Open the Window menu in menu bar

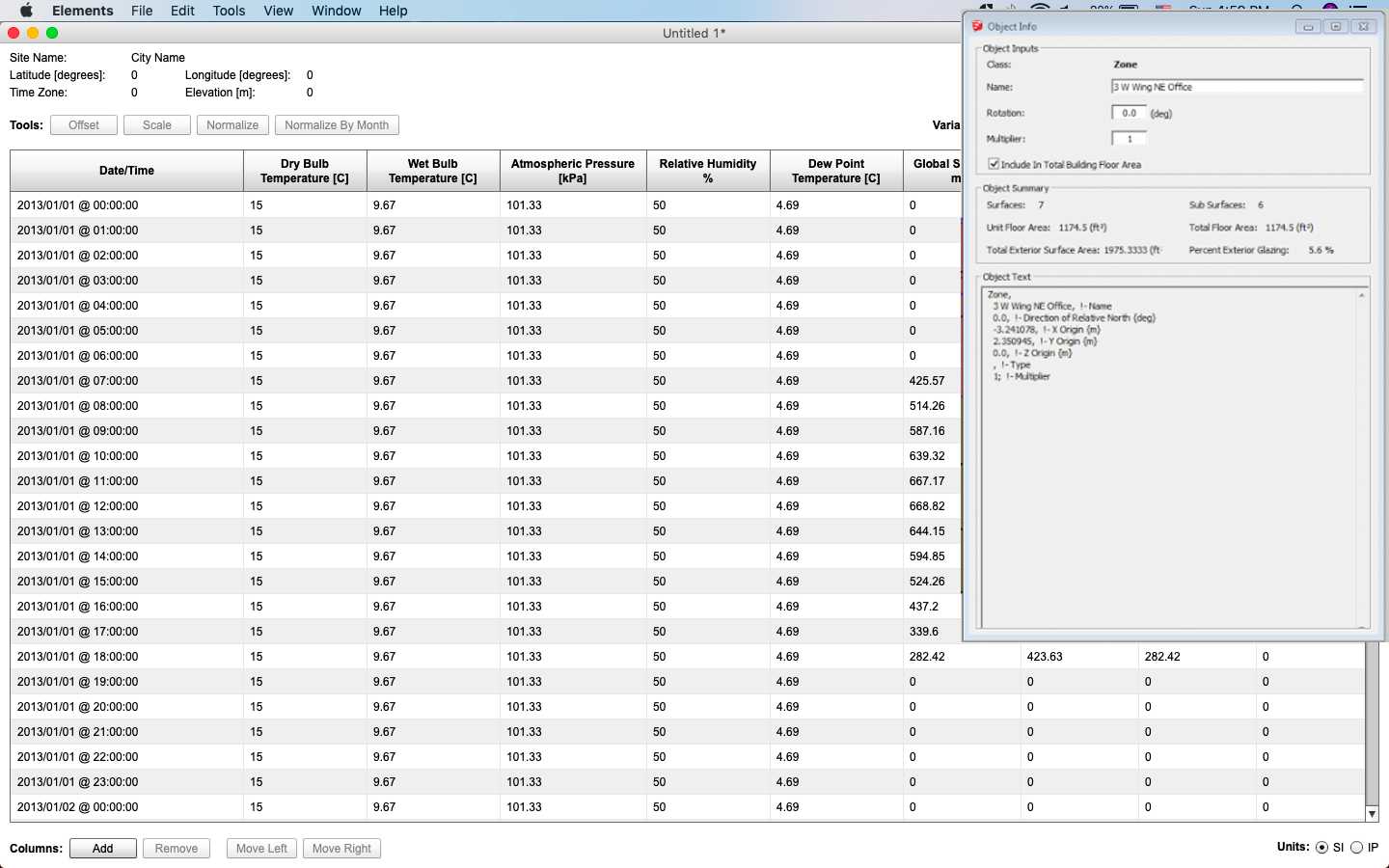point(336,11)
